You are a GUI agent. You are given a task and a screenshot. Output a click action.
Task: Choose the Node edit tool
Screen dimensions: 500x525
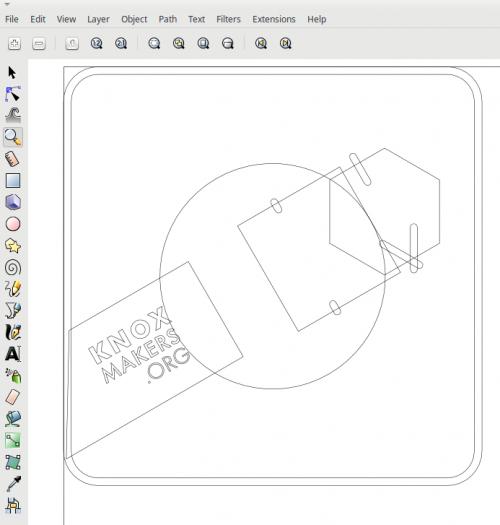pos(13,94)
